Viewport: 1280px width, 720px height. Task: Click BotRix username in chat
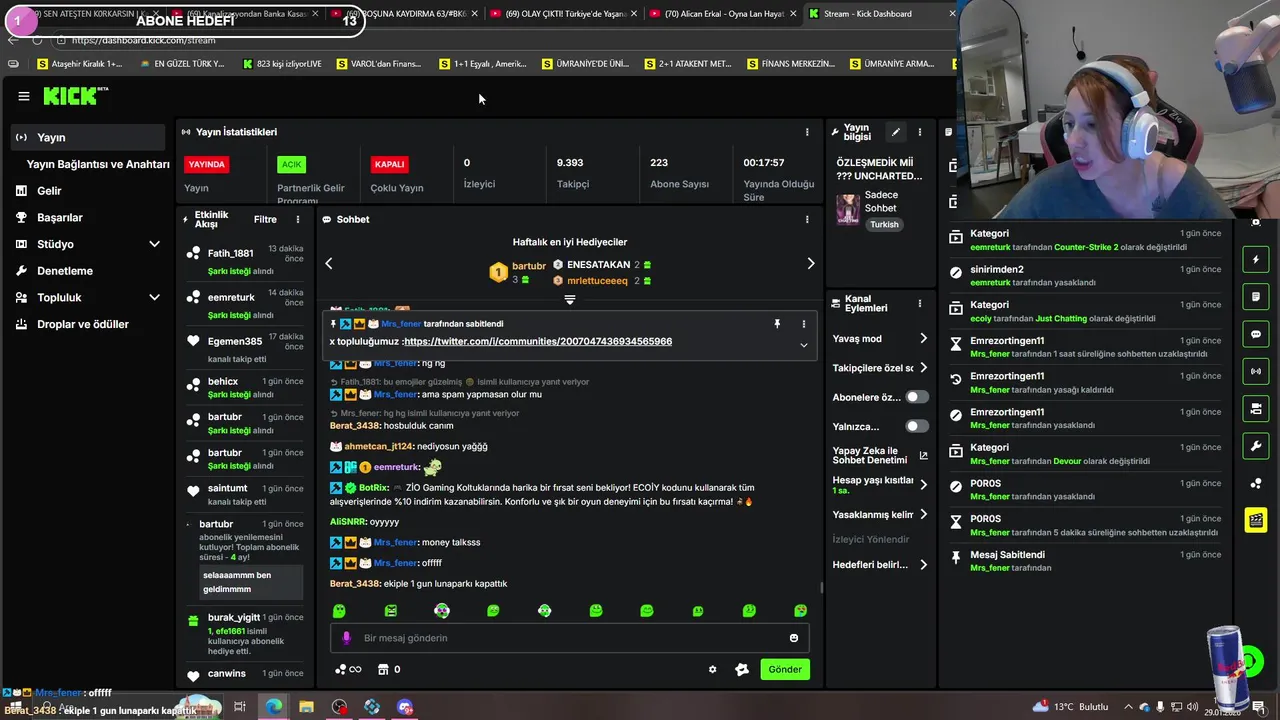[x=374, y=488]
